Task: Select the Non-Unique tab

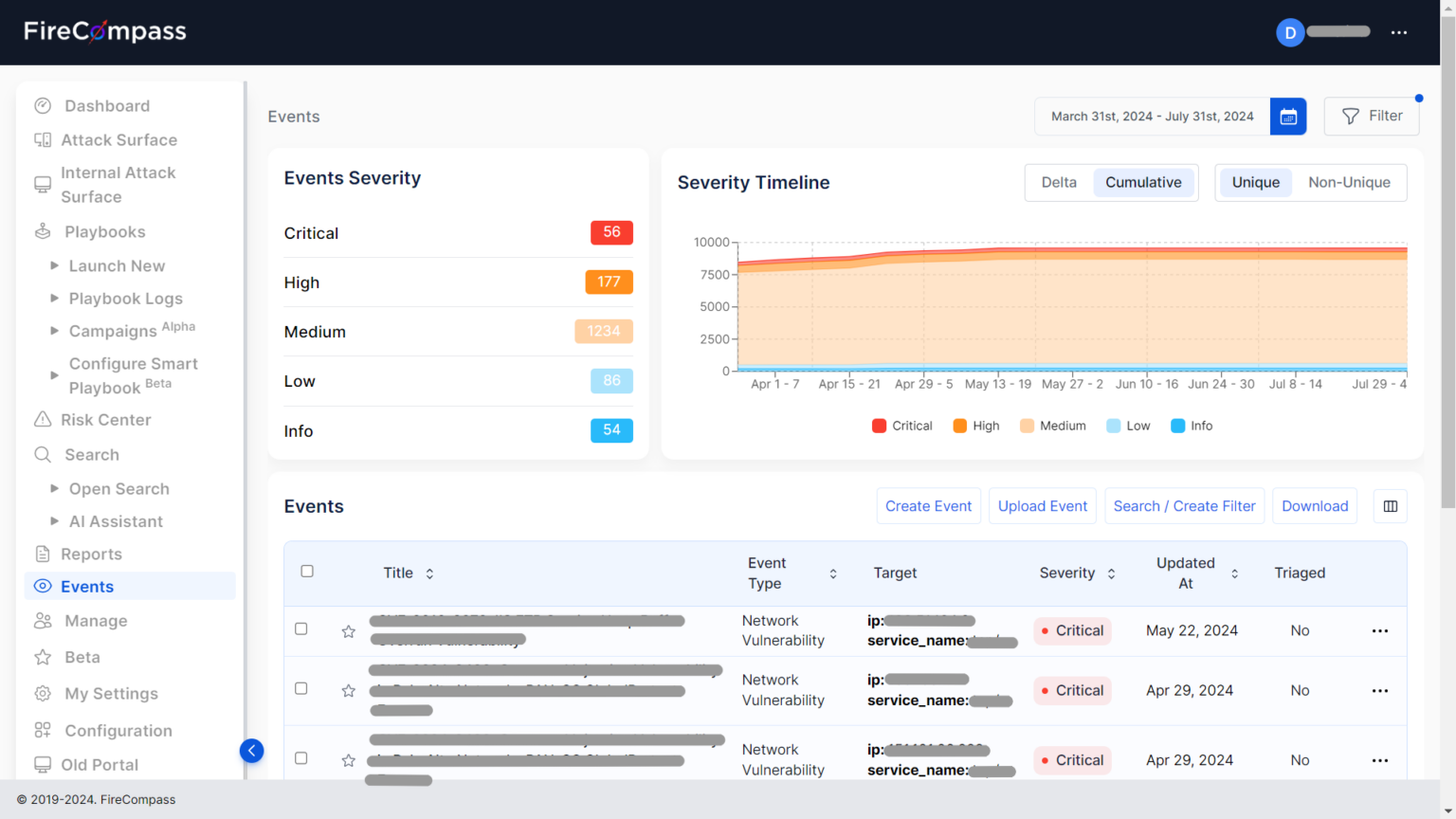Action: click(1349, 182)
